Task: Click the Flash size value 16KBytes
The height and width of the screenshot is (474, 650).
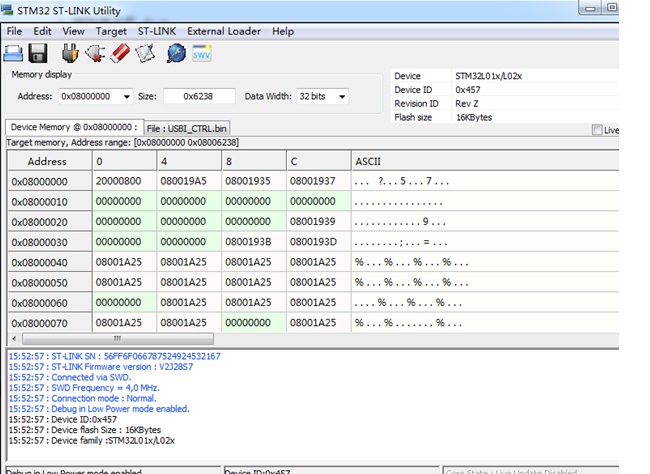Action: click(474, 117)
